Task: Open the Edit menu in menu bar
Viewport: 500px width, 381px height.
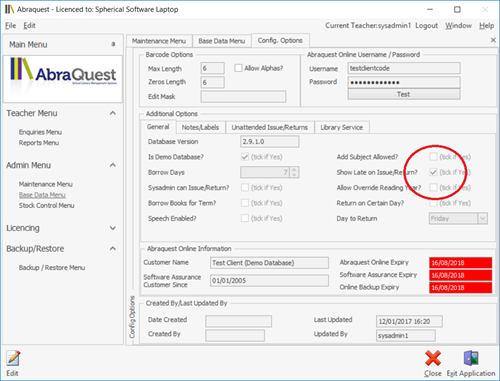Action: (29, 26)
